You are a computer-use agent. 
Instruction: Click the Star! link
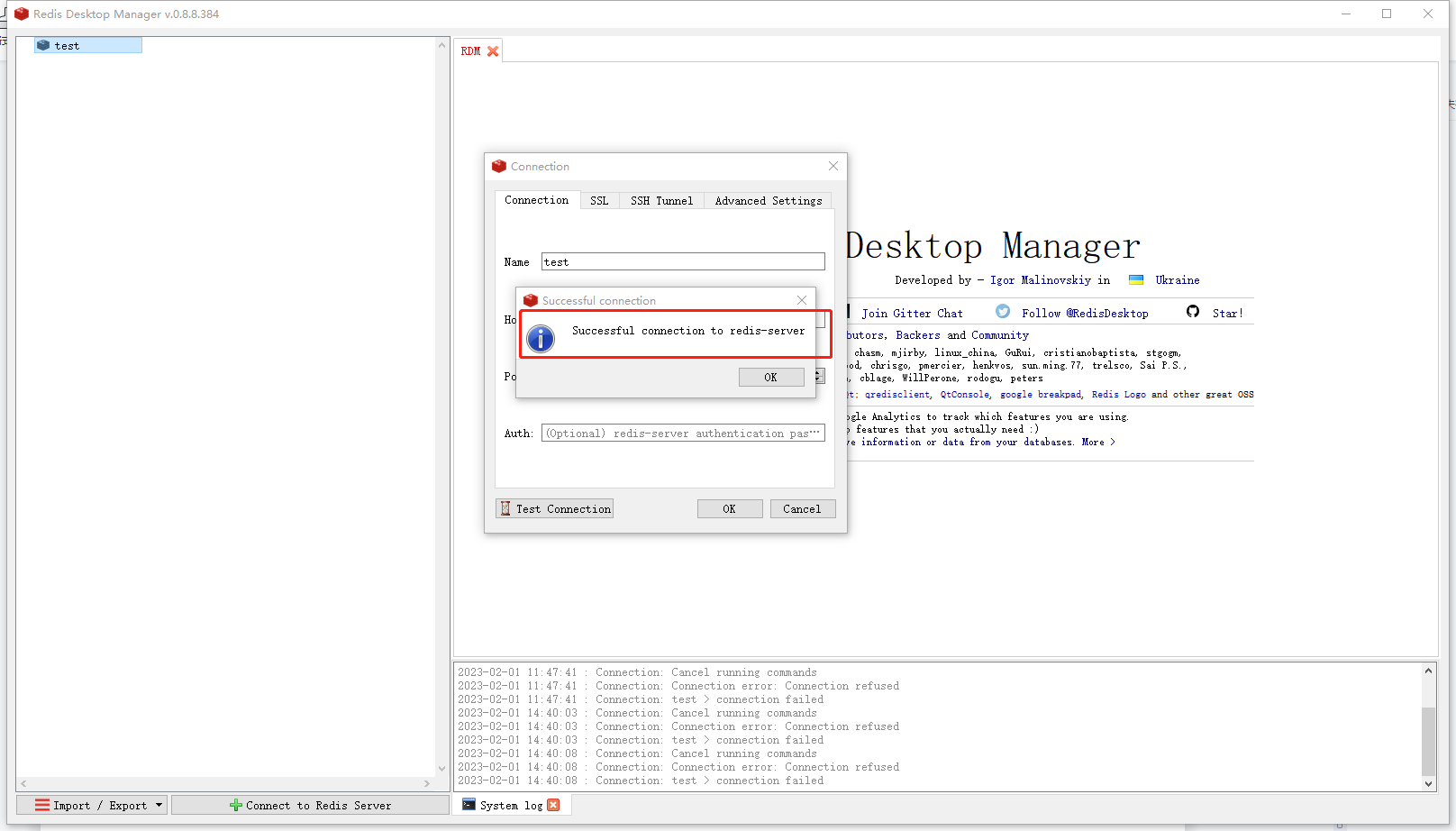[1227, 314]
